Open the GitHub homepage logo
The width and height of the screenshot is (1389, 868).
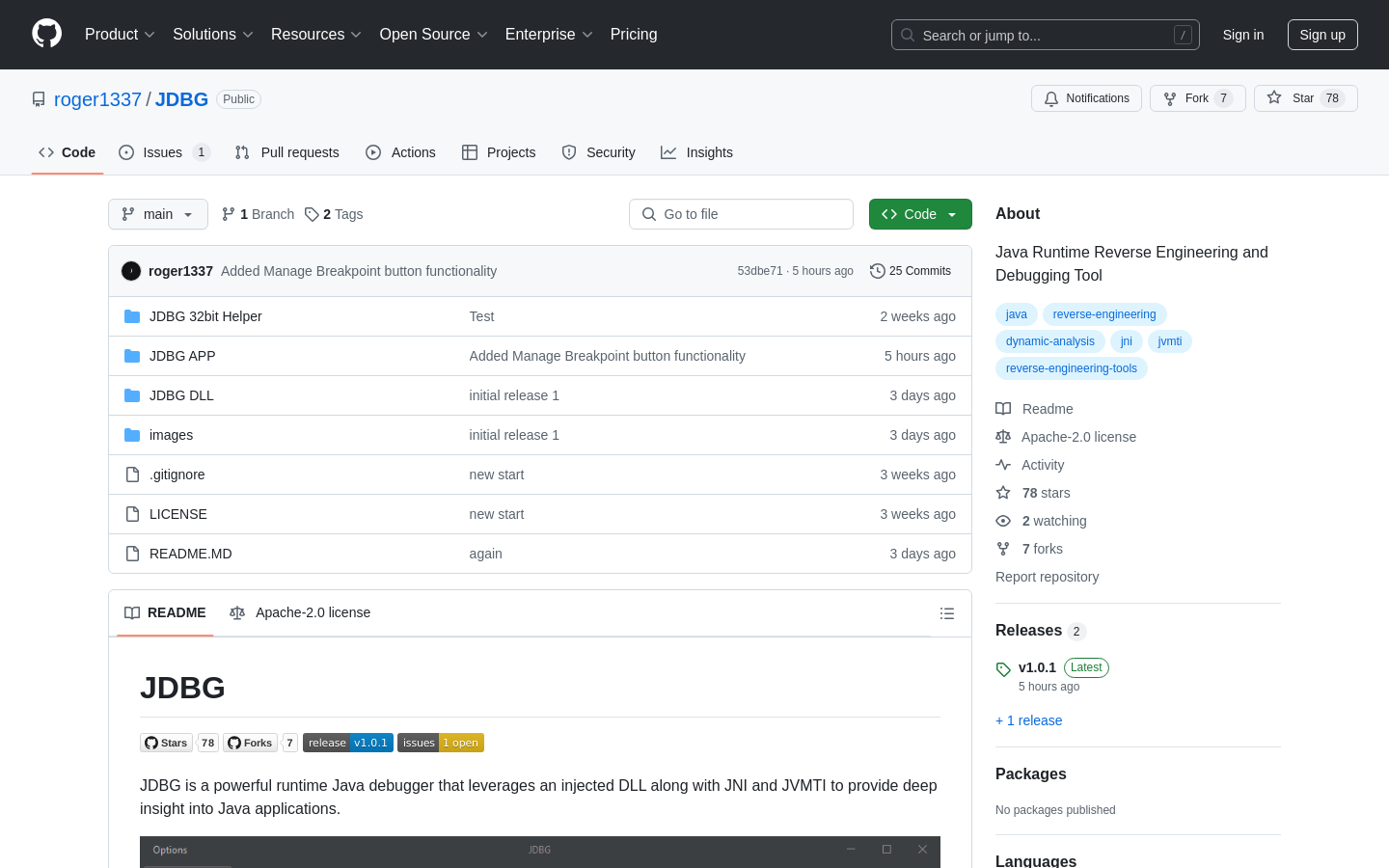(x=46, y=34)
